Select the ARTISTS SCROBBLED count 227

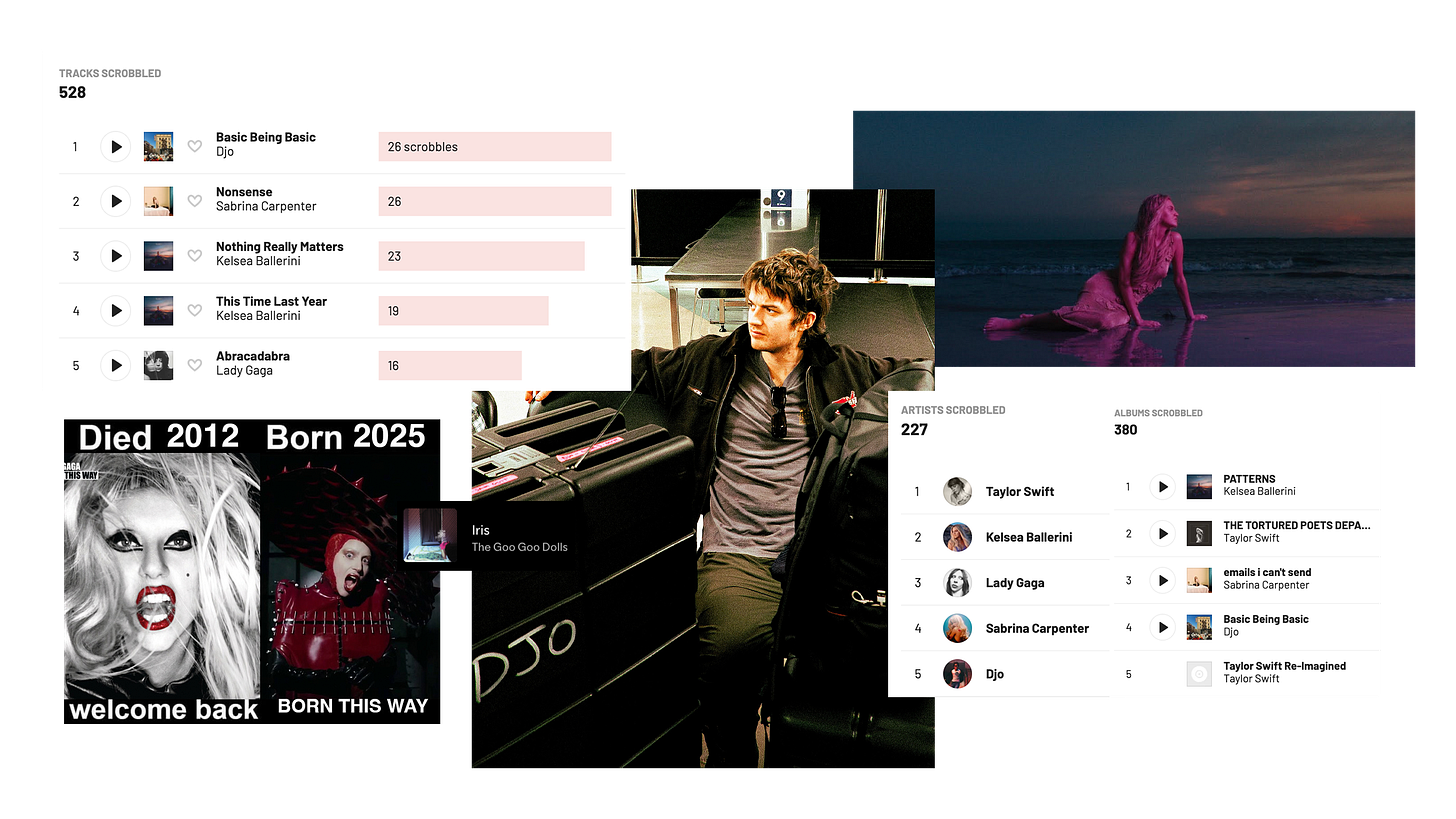914,429
